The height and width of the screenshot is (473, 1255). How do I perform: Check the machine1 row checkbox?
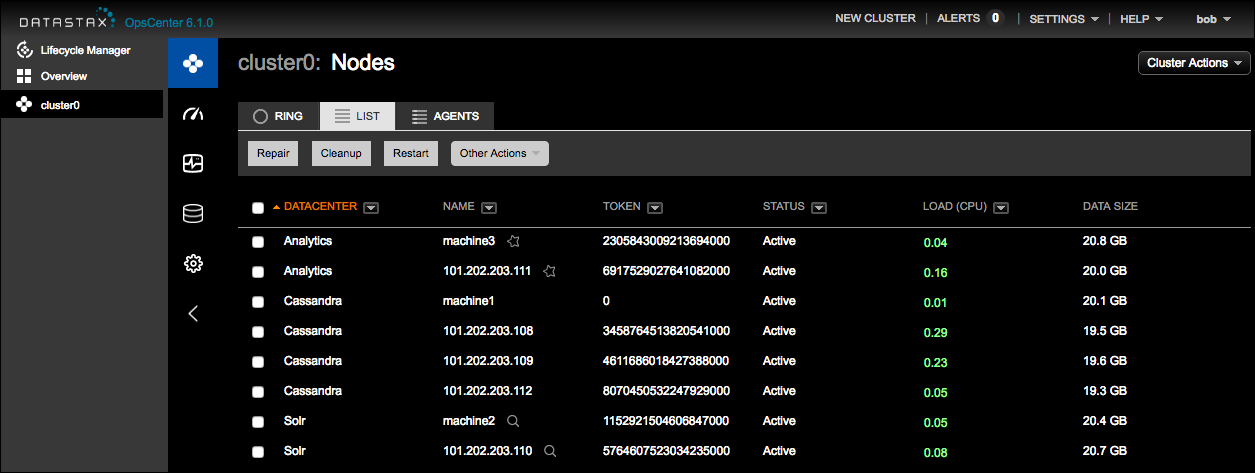[258, 302]
